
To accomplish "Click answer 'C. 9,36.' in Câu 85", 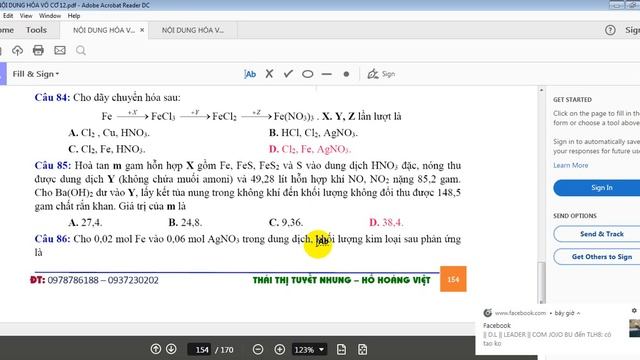I will tap(286, 222).
